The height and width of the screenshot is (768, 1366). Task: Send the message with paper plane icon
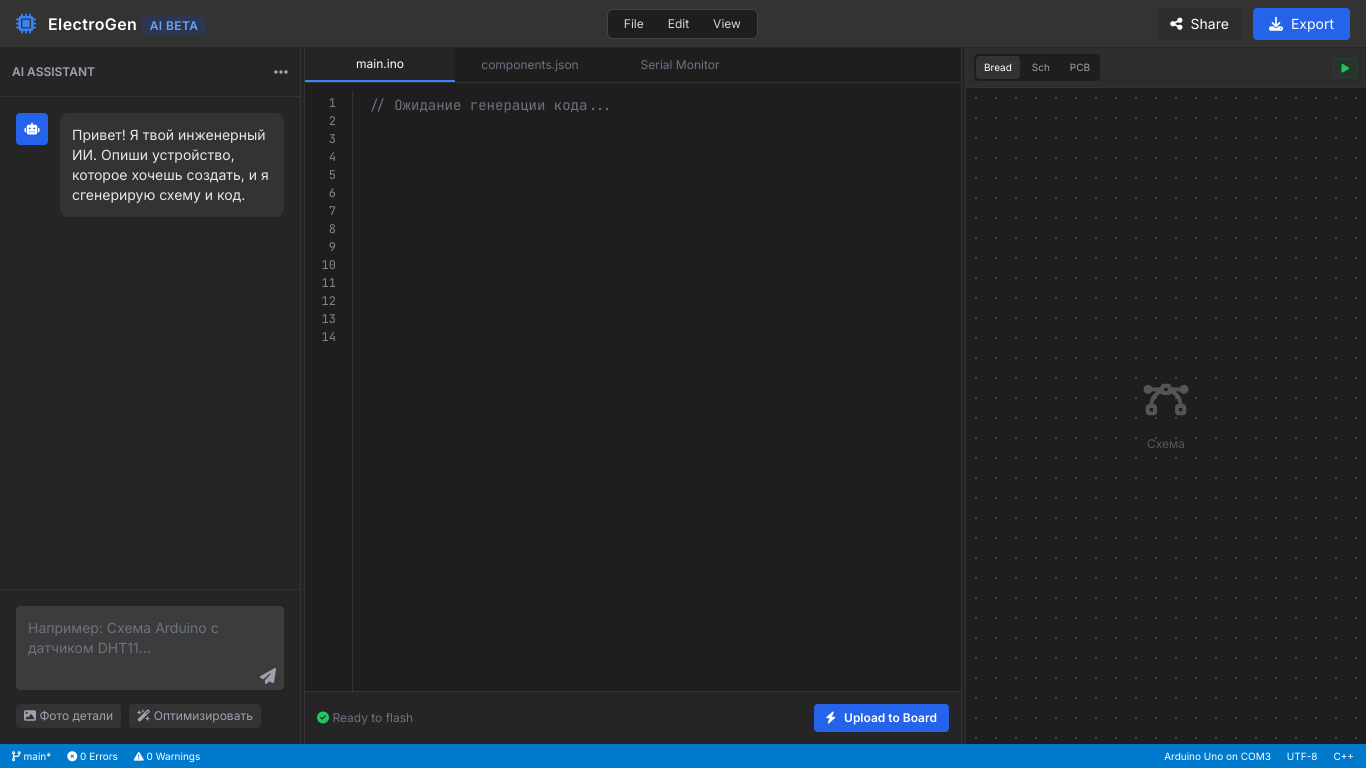pos(268,676)
